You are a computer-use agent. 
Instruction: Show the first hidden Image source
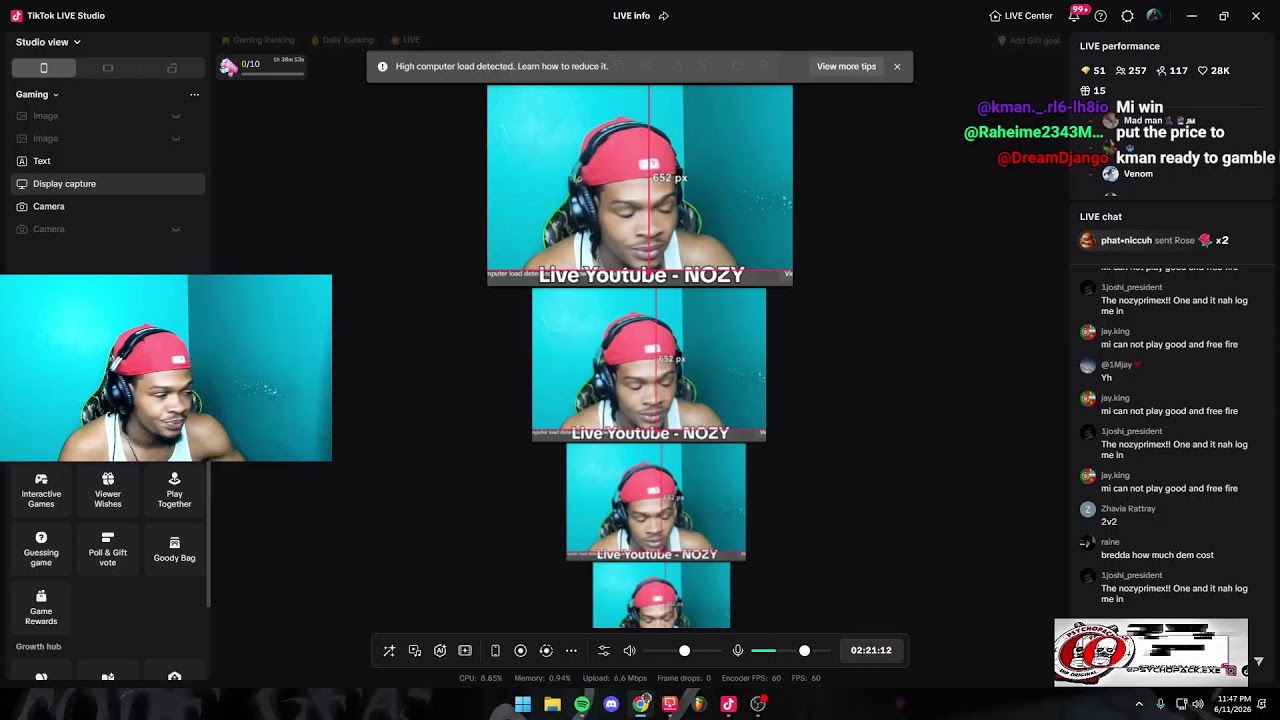(x=176, y=116)
